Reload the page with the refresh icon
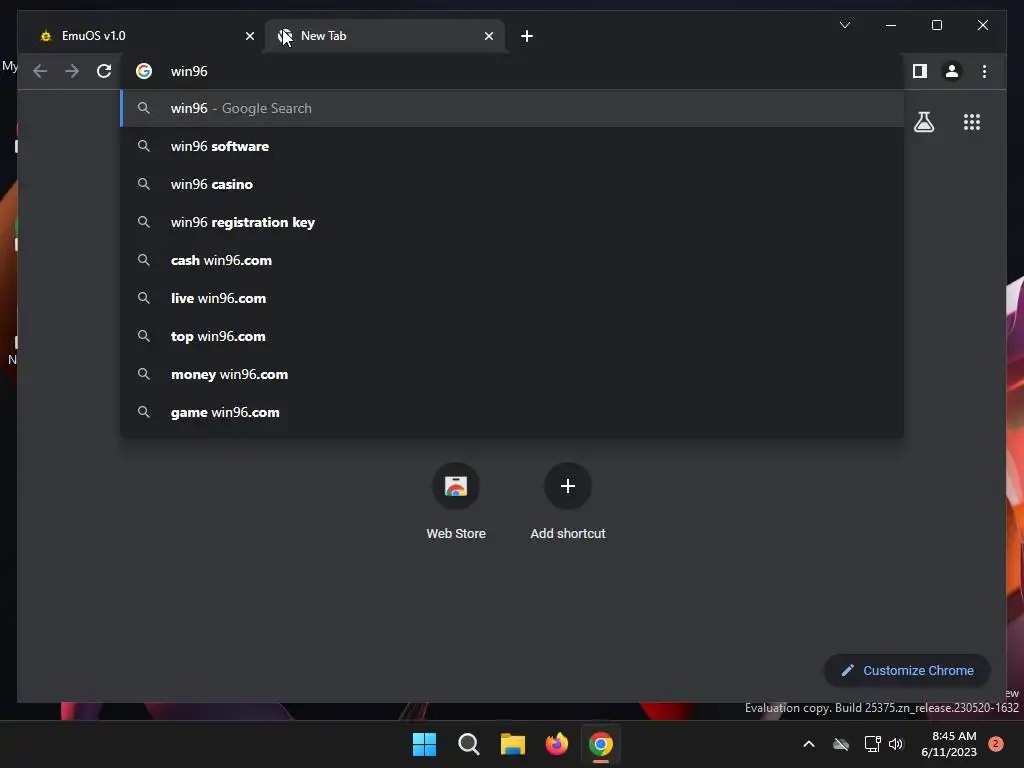 point(104,71)
